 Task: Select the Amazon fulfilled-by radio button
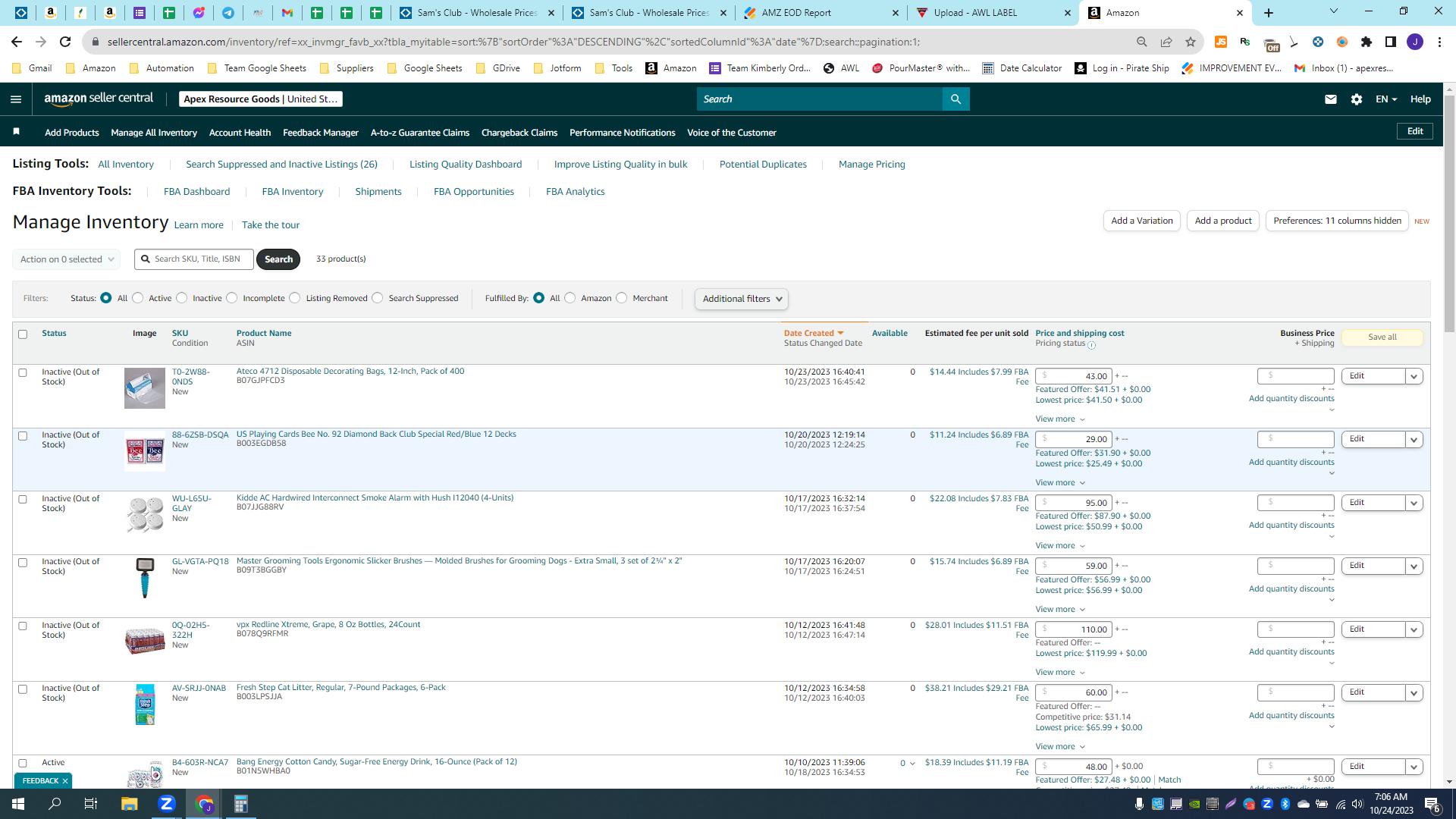[570, 298]
